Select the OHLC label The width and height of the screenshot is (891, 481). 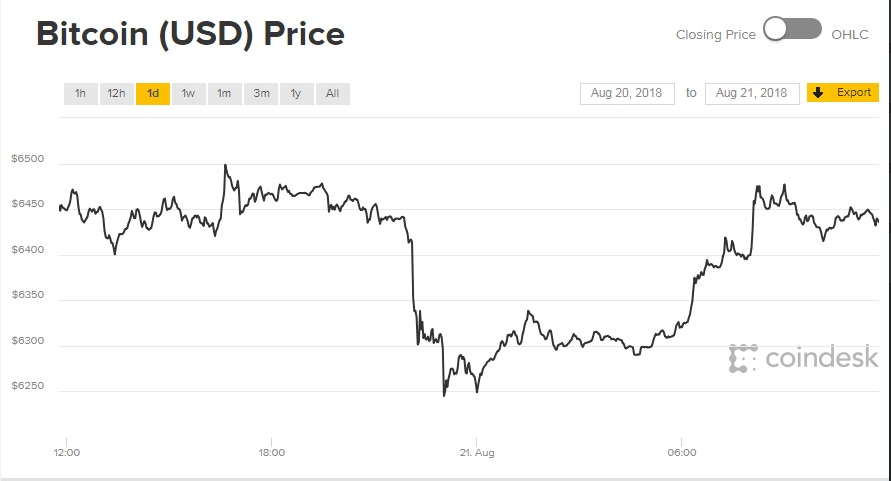(850, 35)
